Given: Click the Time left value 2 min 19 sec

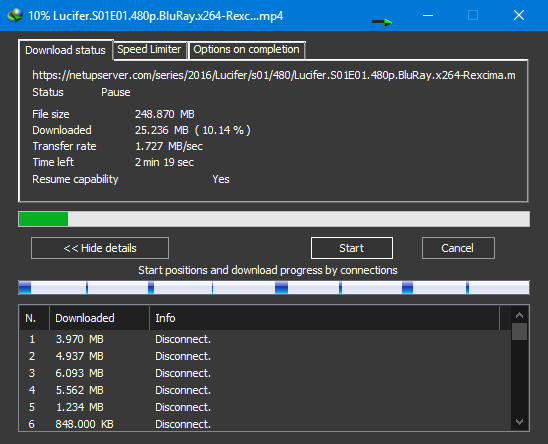Looking at the screenshot, I should (164, 162).
